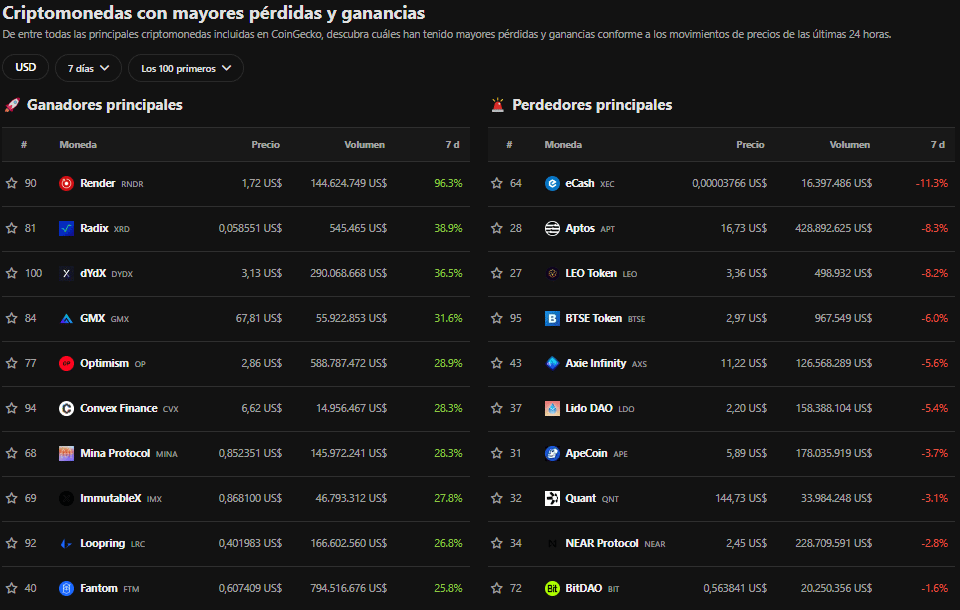Screen dimensions: 960x610
Task: Click the Loopring logo icon
Action: (66, 543)
